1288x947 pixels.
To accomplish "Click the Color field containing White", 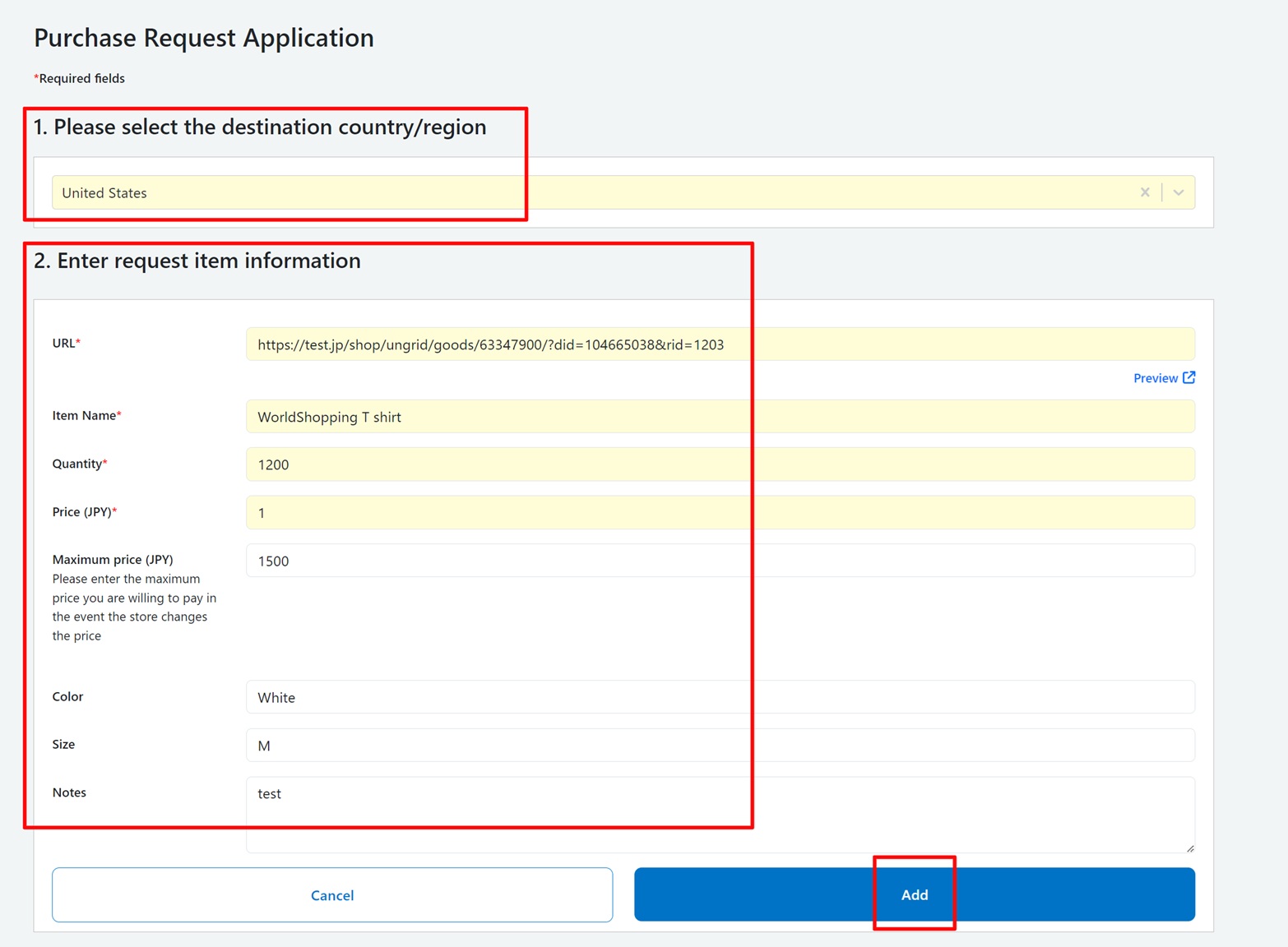I will (x=720, y=697).
